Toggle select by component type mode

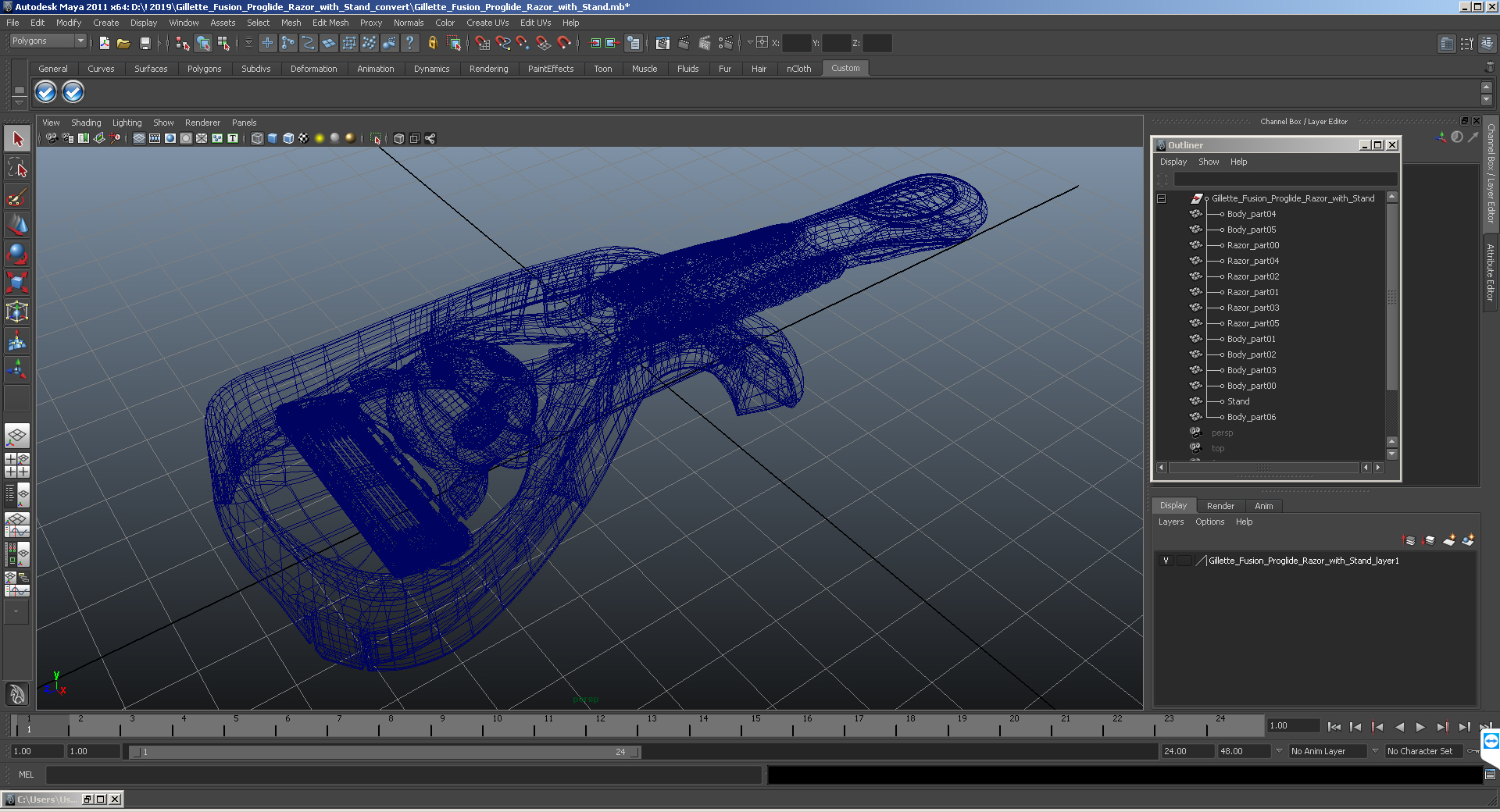click(x=223, y=43)
